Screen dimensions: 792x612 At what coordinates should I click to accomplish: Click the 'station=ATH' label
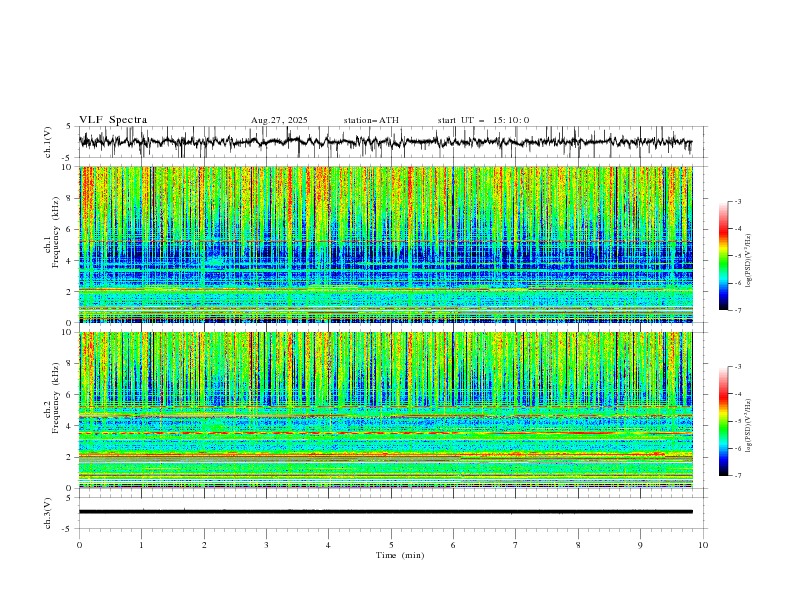point(371,120)
